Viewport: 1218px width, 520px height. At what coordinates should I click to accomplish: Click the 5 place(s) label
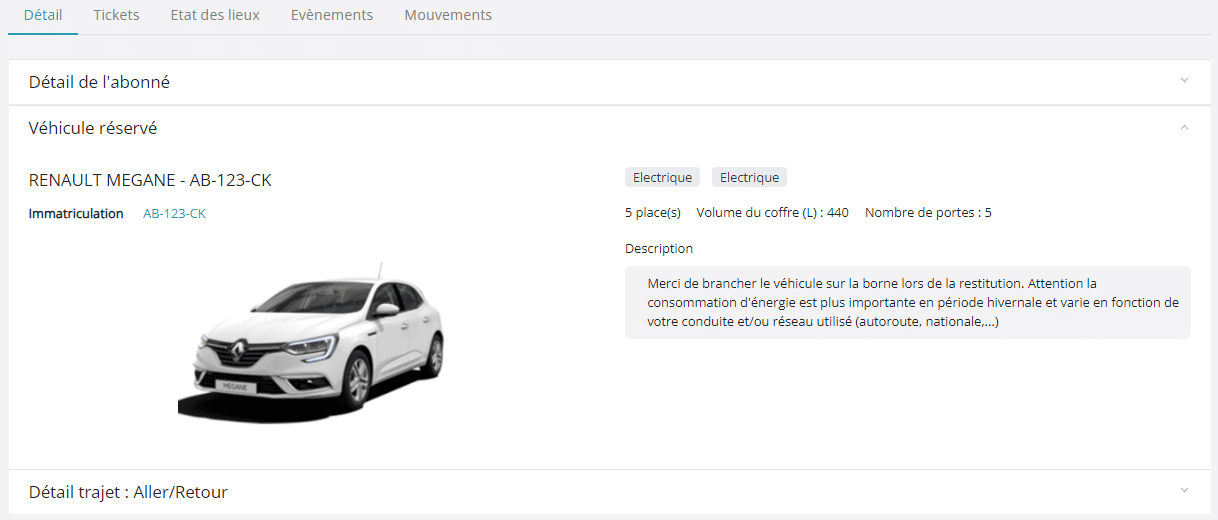pos(652,212)
